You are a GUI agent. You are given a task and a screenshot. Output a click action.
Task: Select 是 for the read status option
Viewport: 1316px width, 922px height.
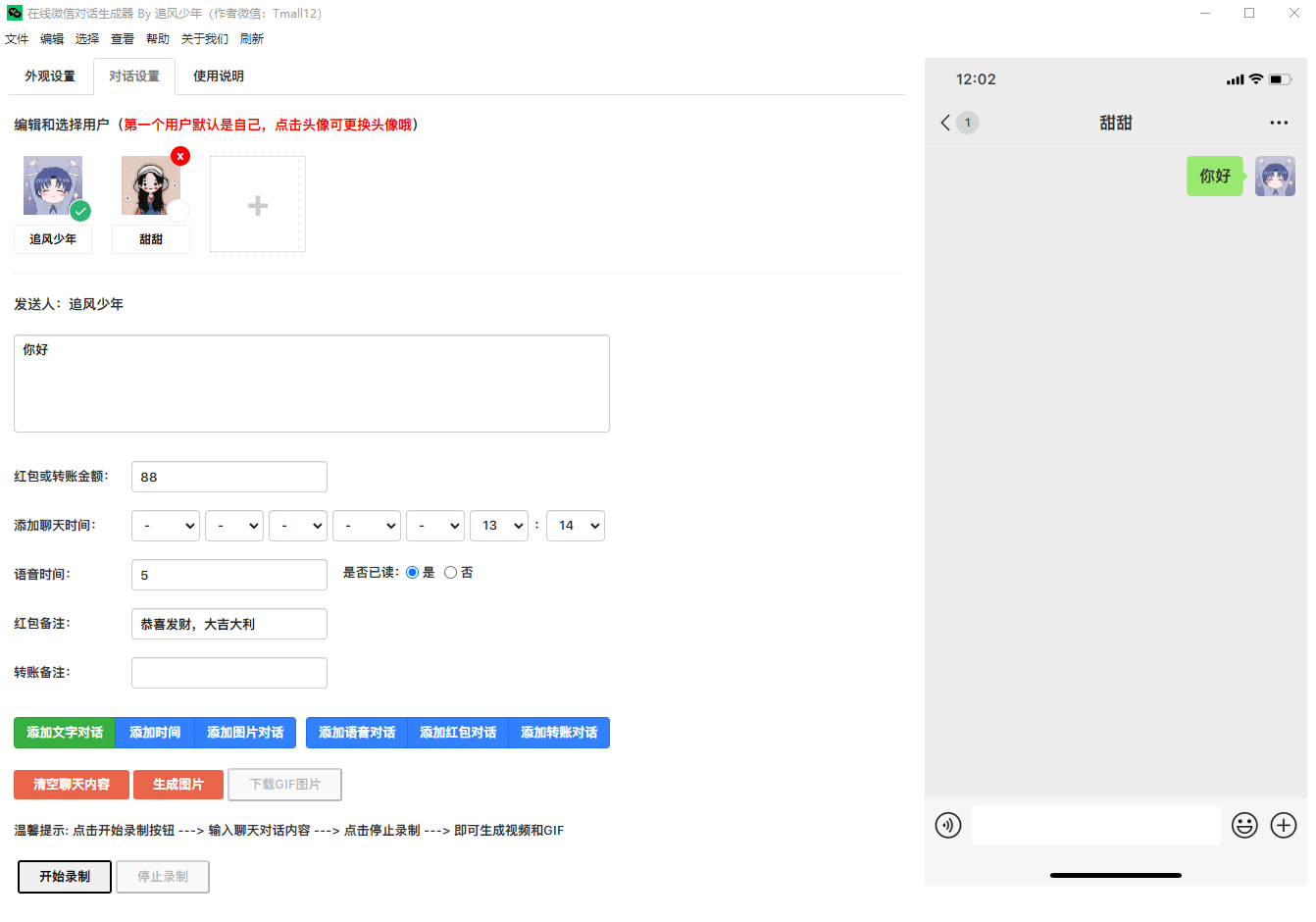pyautogui.click(x=413, y=572)
